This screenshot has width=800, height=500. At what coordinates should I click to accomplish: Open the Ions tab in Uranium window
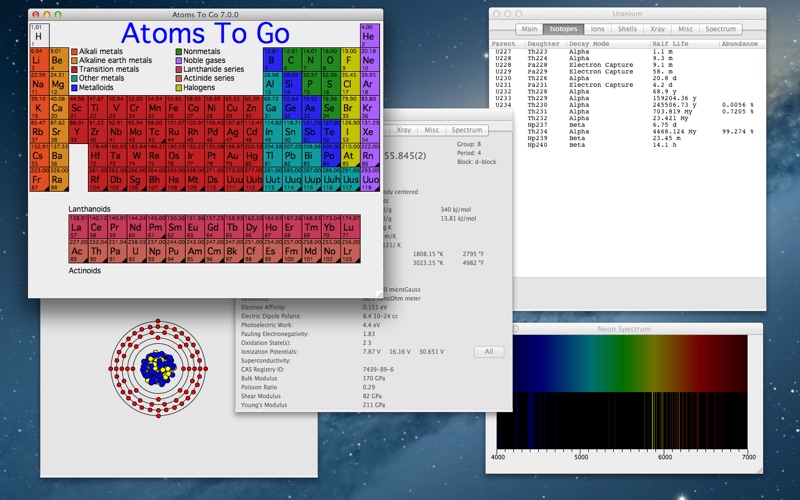tap(597, 29)
